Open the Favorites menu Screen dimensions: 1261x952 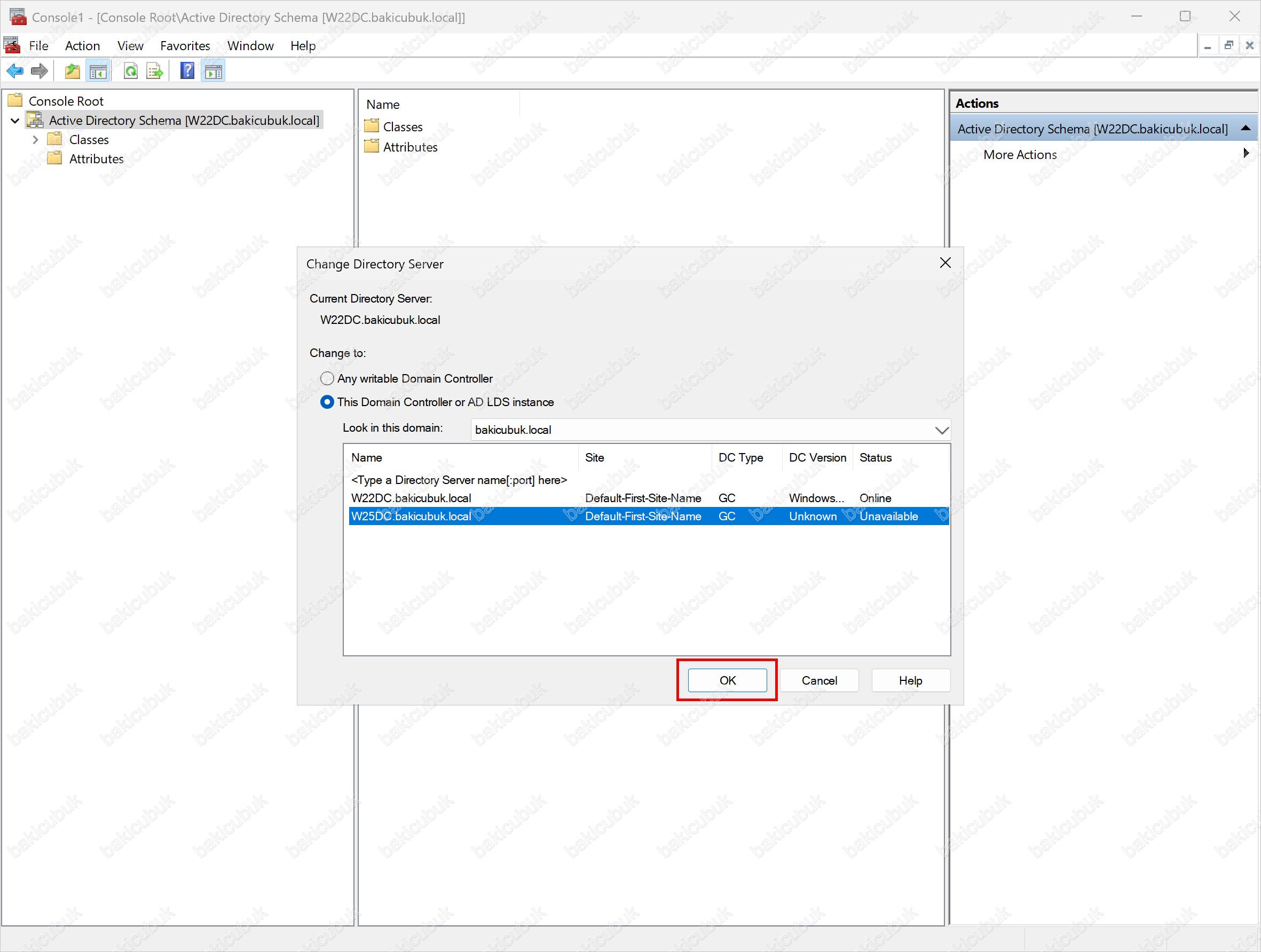tap(185, 45)
